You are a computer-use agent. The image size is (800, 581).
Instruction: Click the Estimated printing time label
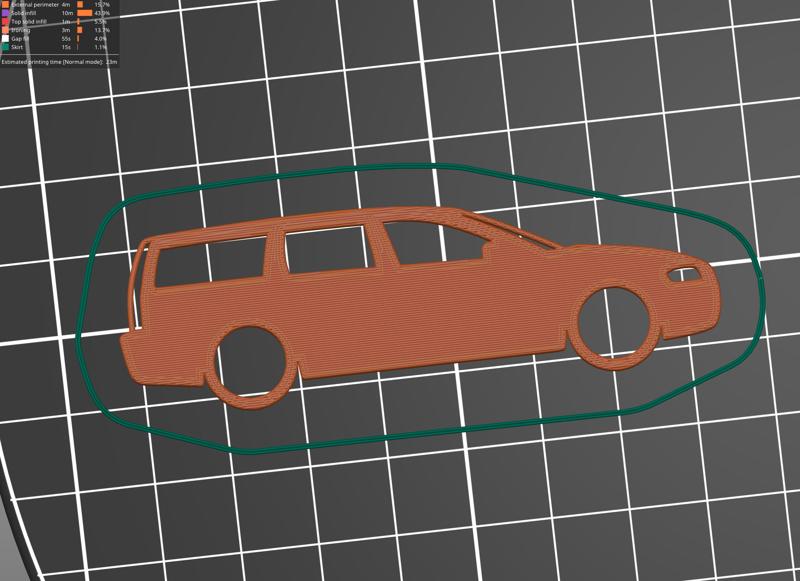(x=57, y=60)
